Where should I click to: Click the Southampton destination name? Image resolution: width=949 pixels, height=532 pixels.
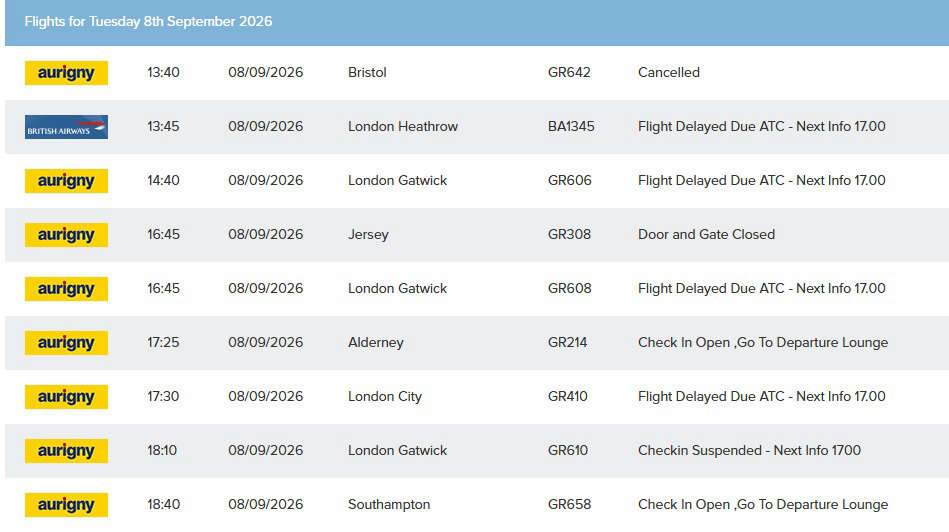click(389, 505)
